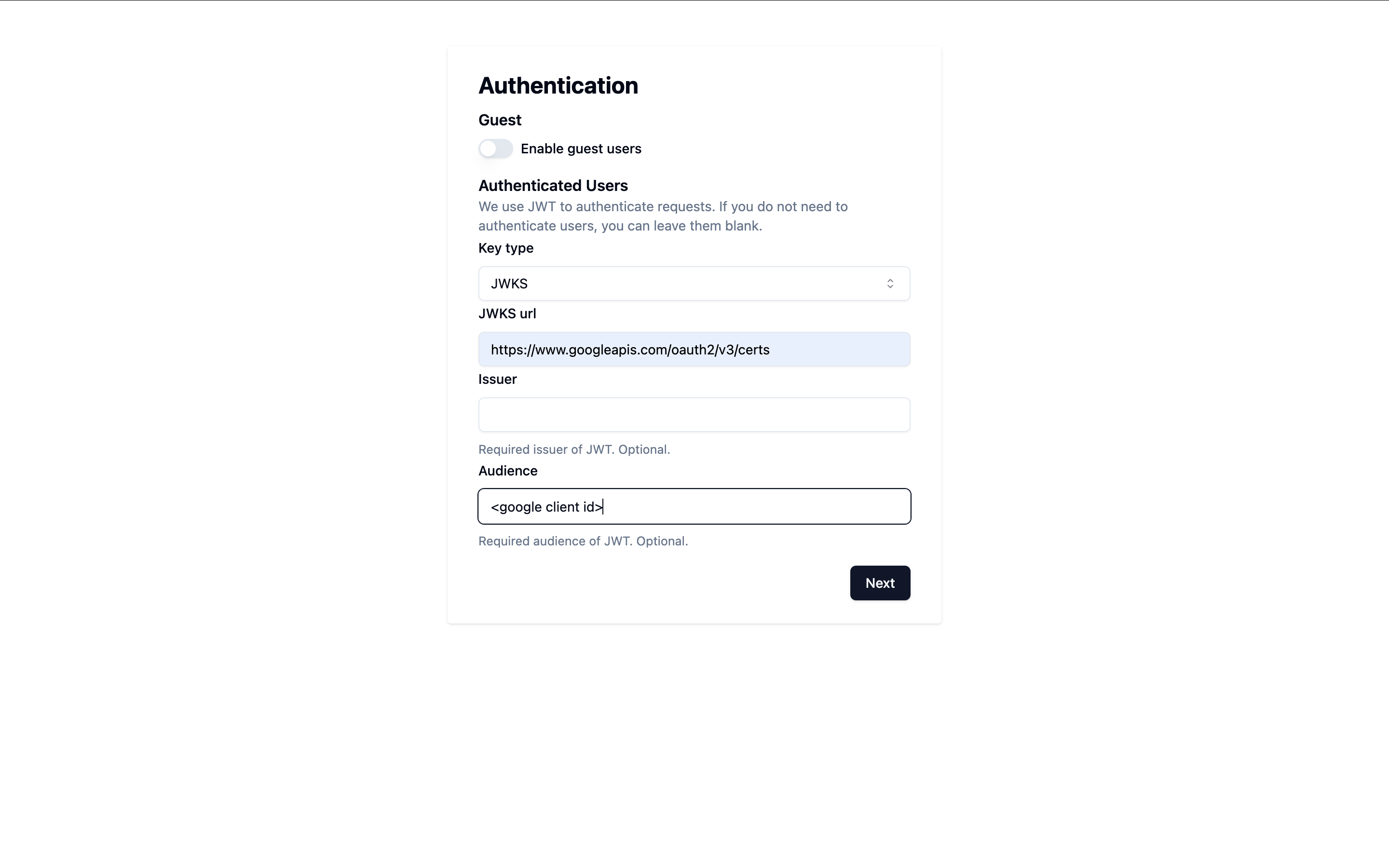The image size is (1389, 868).
Task: Click the Required issuer of JWT helper text
Action: point(574,449)
